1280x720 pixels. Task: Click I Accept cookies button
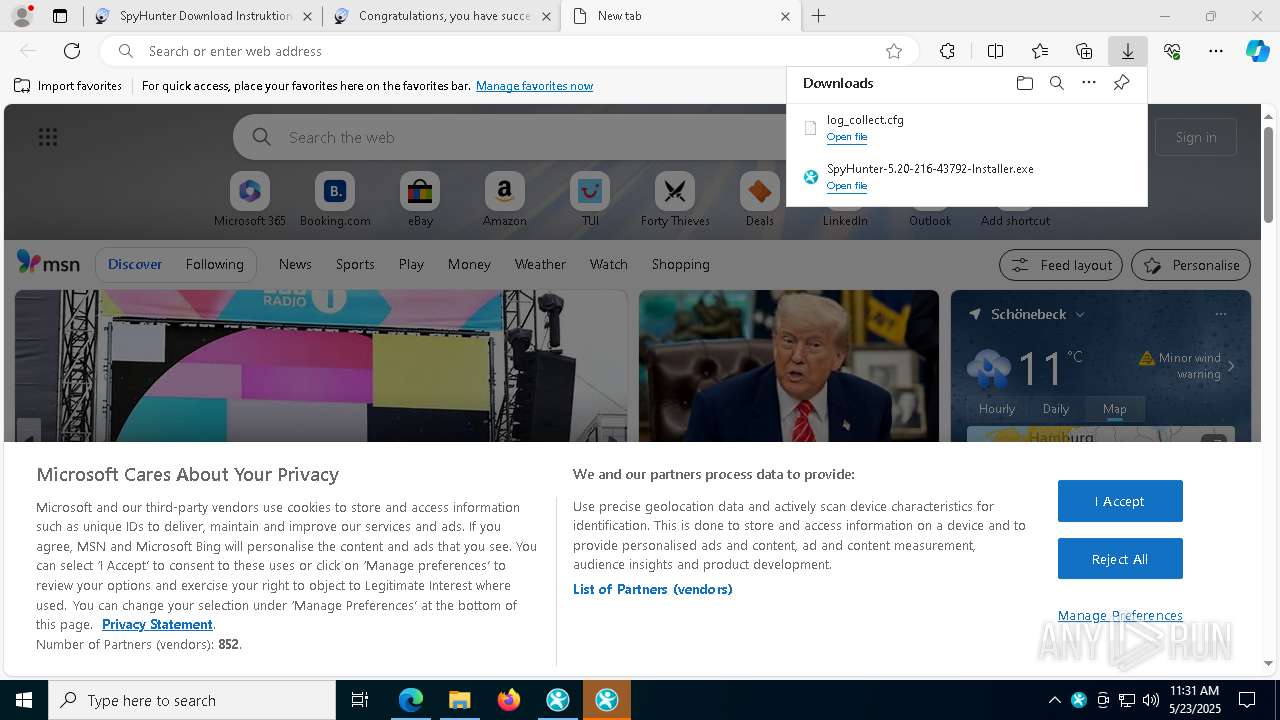(1120, 501)
